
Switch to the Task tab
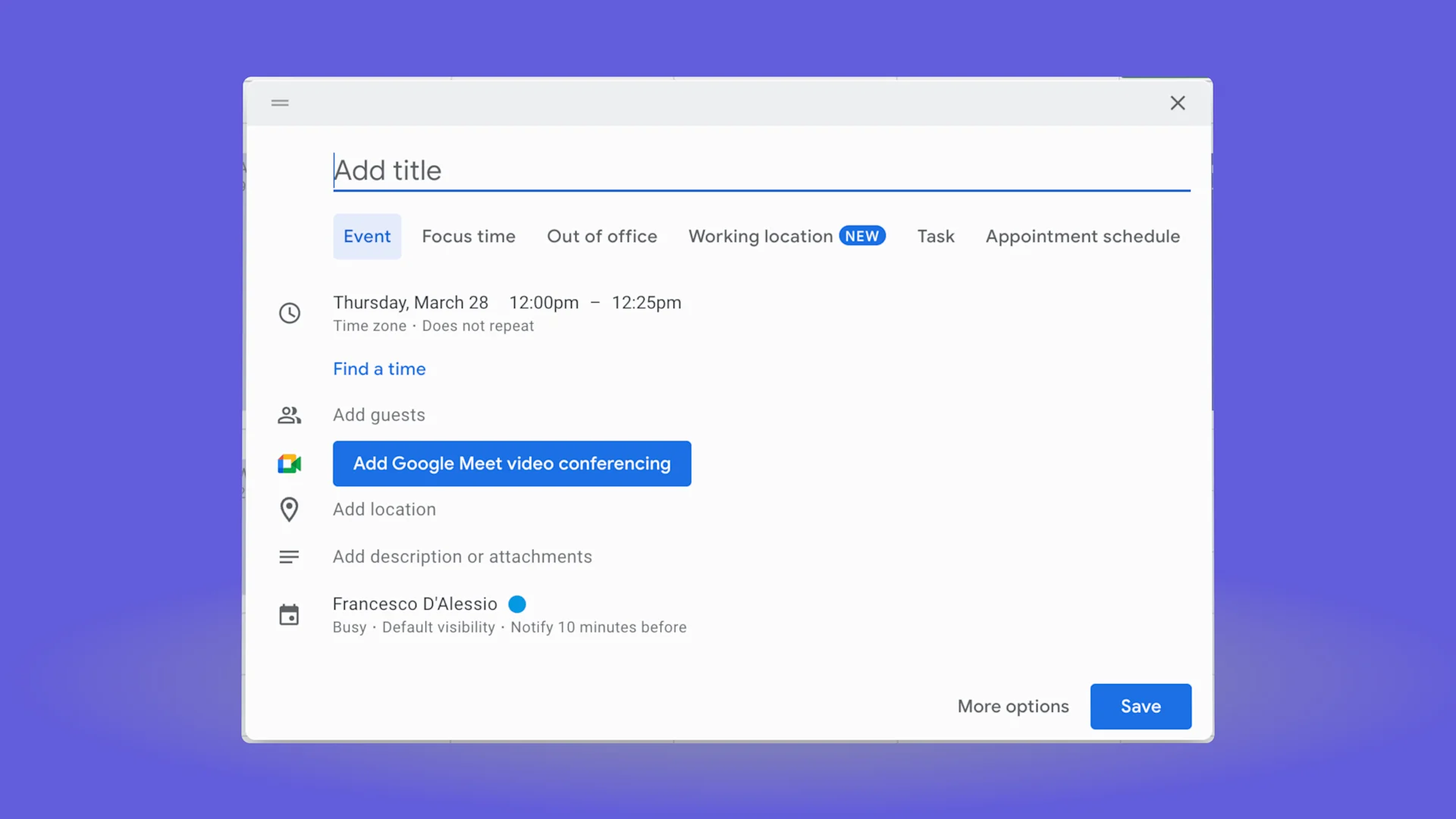935,236
